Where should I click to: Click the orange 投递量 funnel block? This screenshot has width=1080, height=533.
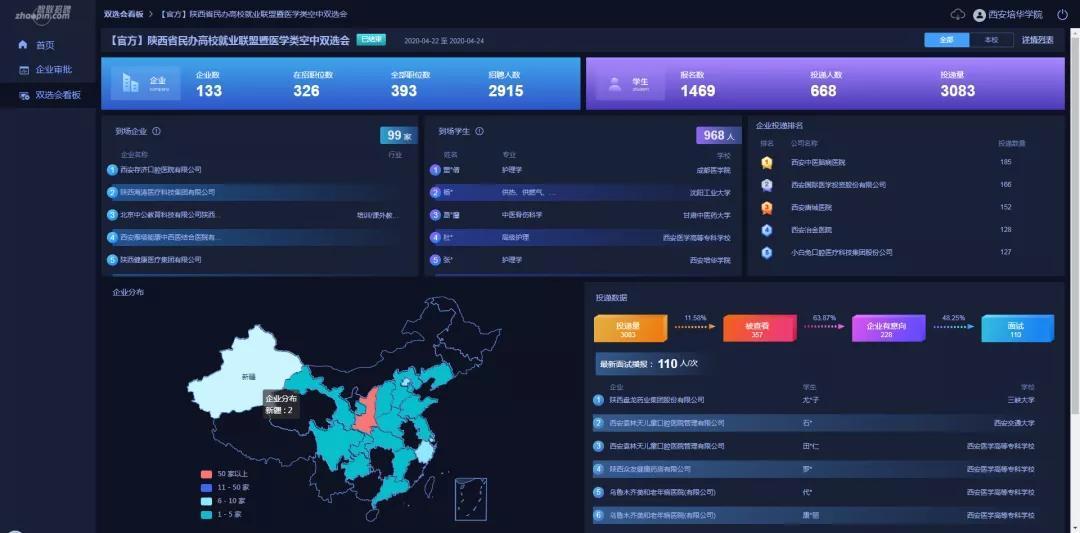click(627, 329)
